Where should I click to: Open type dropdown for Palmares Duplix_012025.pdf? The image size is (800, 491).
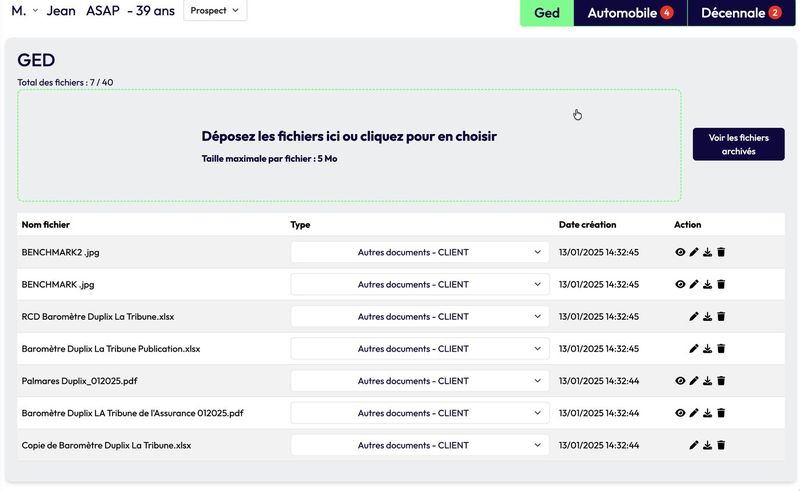point(420,381)
